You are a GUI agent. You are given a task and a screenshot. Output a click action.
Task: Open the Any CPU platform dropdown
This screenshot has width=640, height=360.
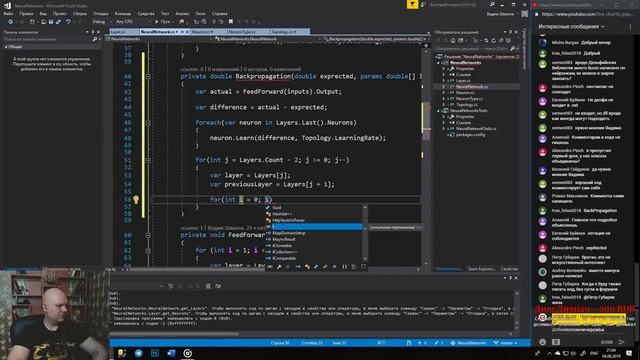point(133,22)
